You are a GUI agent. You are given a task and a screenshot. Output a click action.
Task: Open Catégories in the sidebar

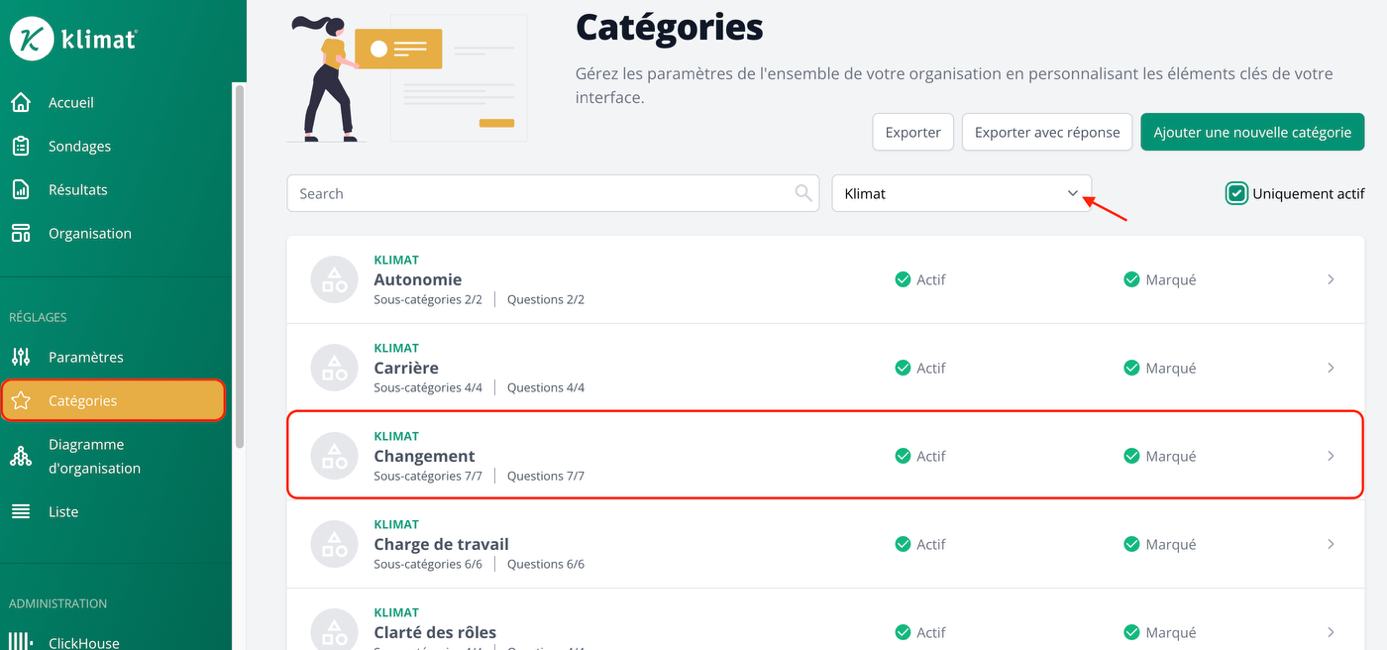click(112, 401)
